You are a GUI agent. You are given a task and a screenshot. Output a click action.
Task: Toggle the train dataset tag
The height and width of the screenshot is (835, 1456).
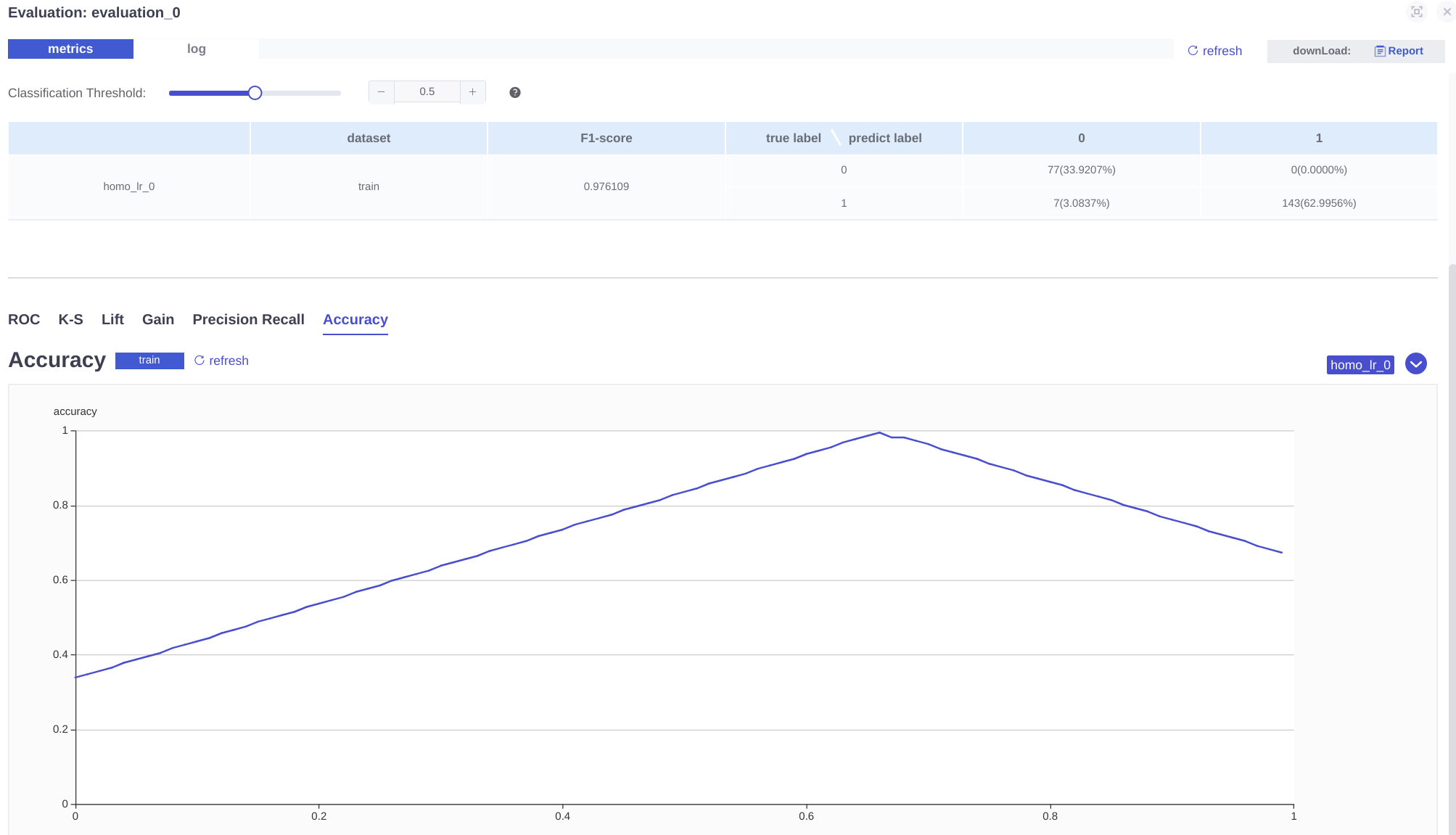[x=149, y=361]
